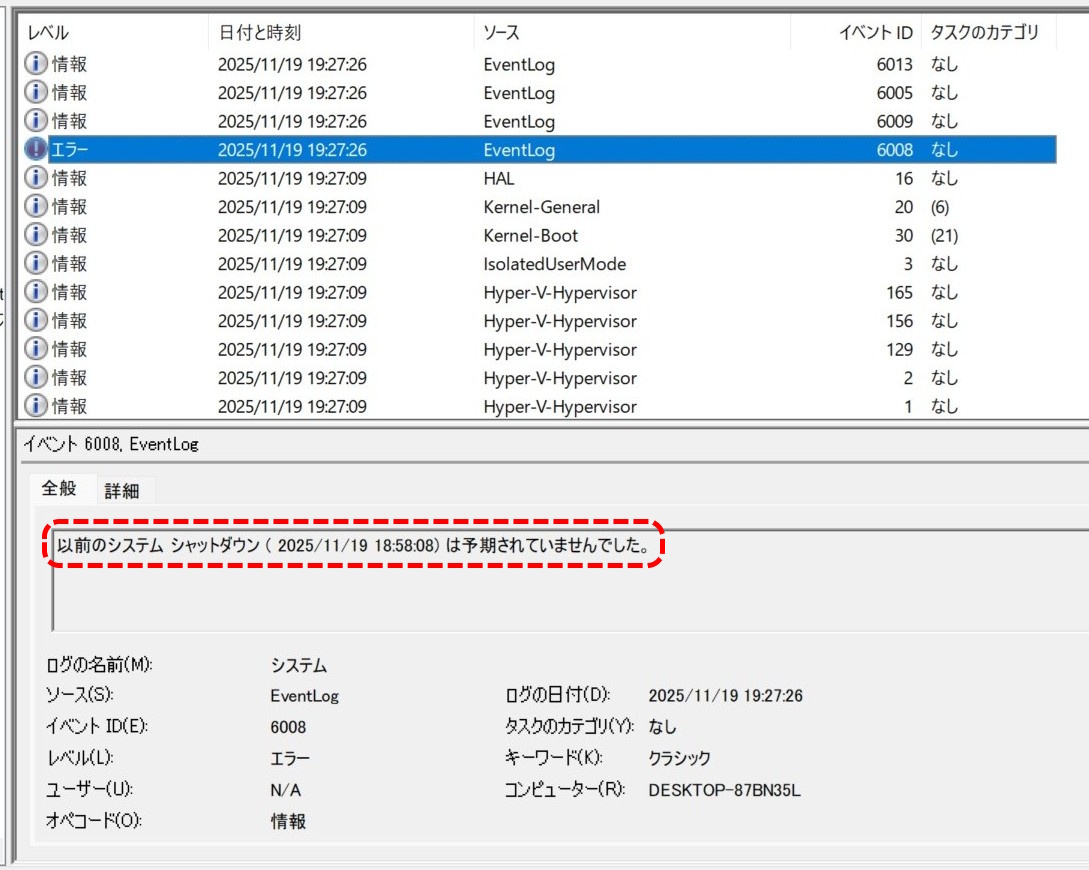Click info icon of Hyper-V-Hypervisor event 129
The width and height of the screenshot is (1089, 870).
[36, 350]
